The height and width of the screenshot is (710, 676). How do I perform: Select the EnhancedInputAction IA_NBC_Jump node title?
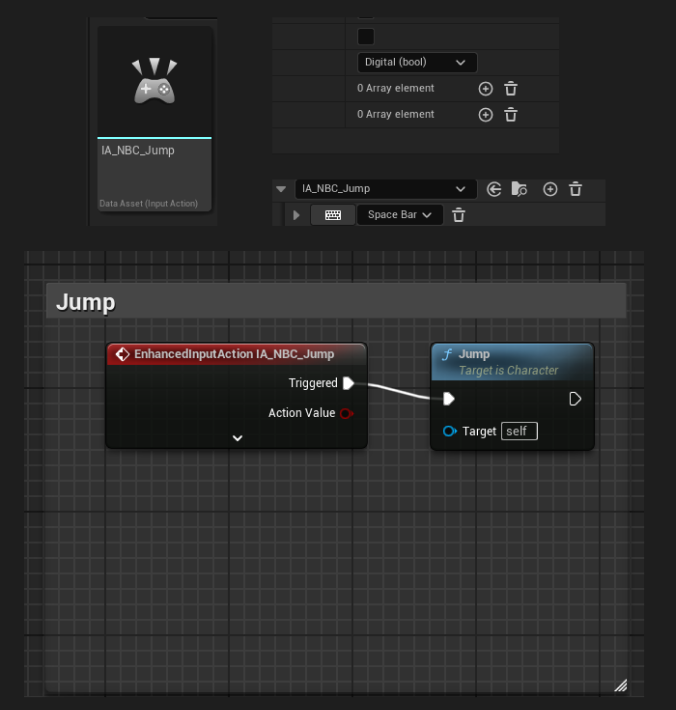236,354
